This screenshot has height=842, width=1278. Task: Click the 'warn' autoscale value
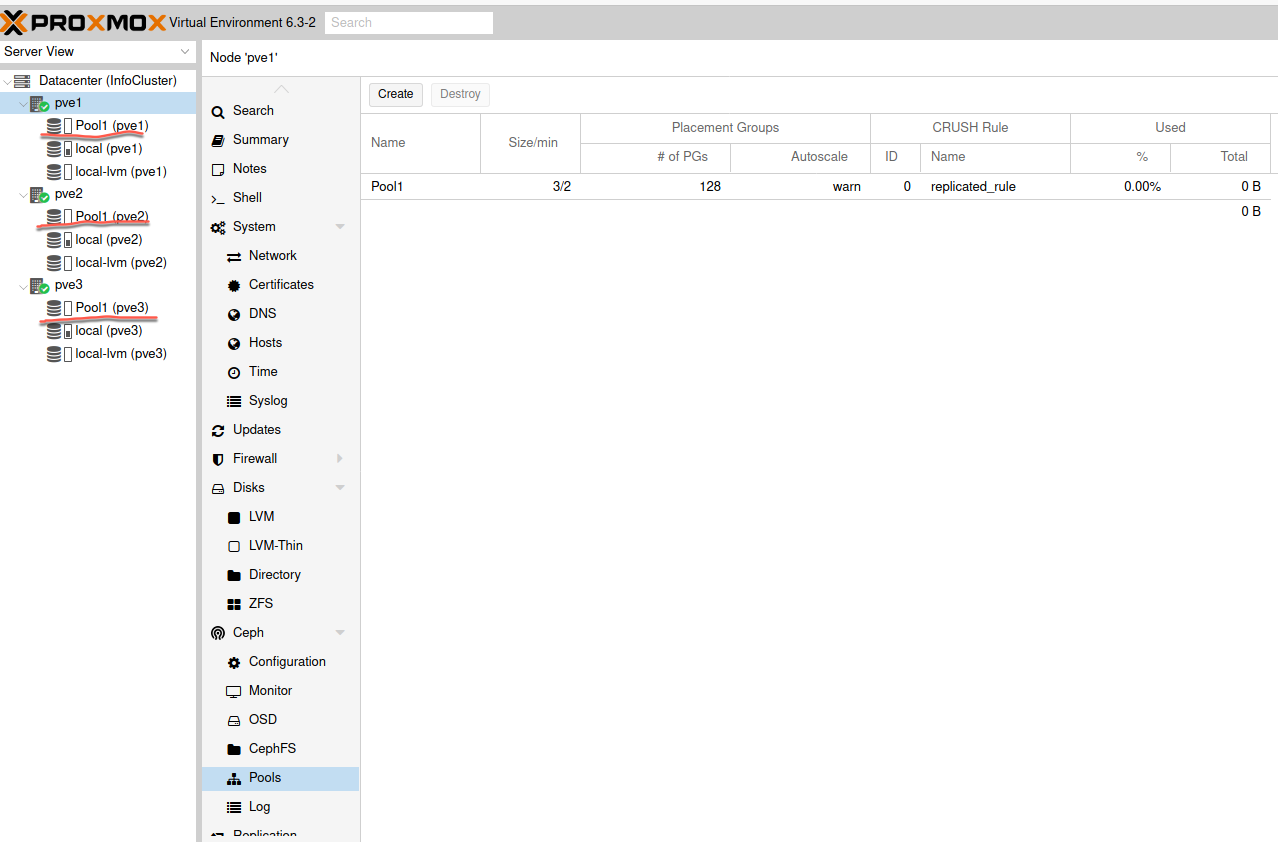click(x=846, y=187)
